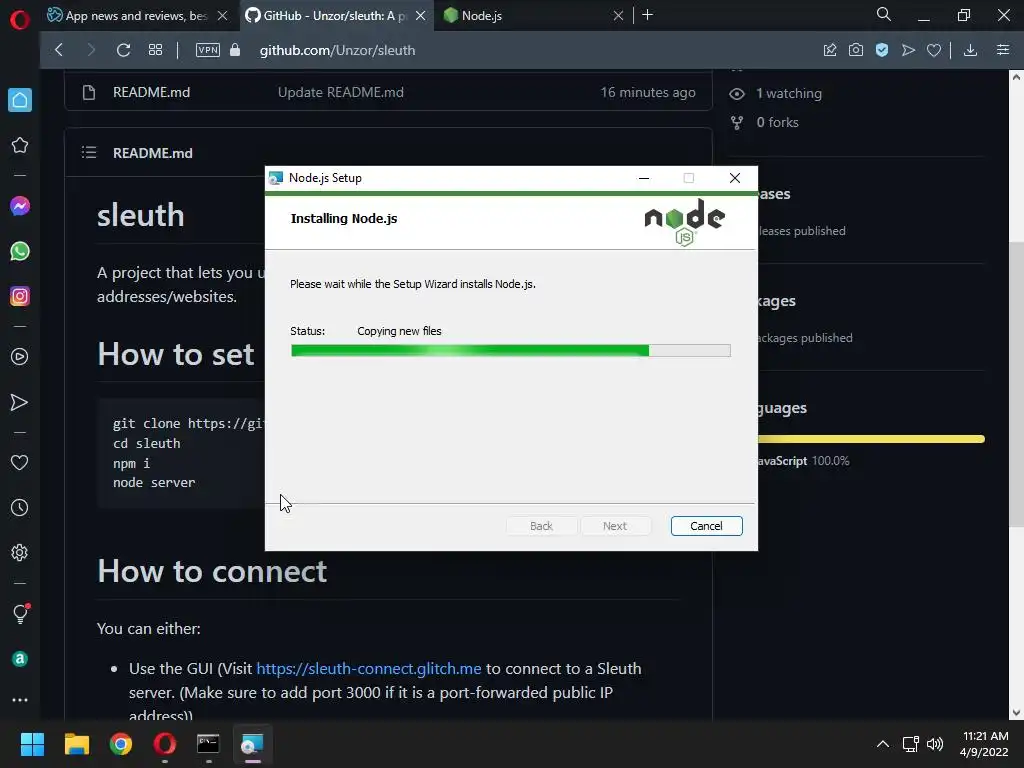The width and height of the screenshot is (1024, 768).
Task: Open the volume speaker tray icon
Action: [x=935, y=744]
